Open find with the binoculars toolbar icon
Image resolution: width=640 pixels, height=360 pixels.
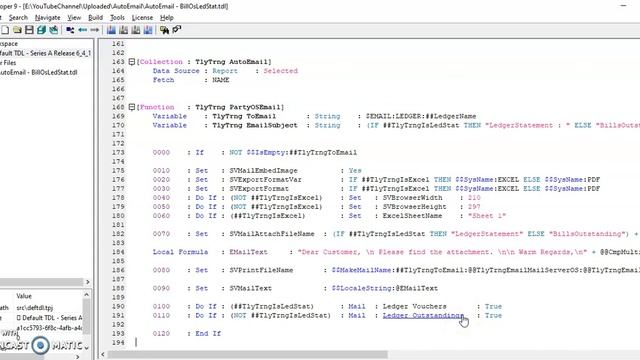(164, 30)
